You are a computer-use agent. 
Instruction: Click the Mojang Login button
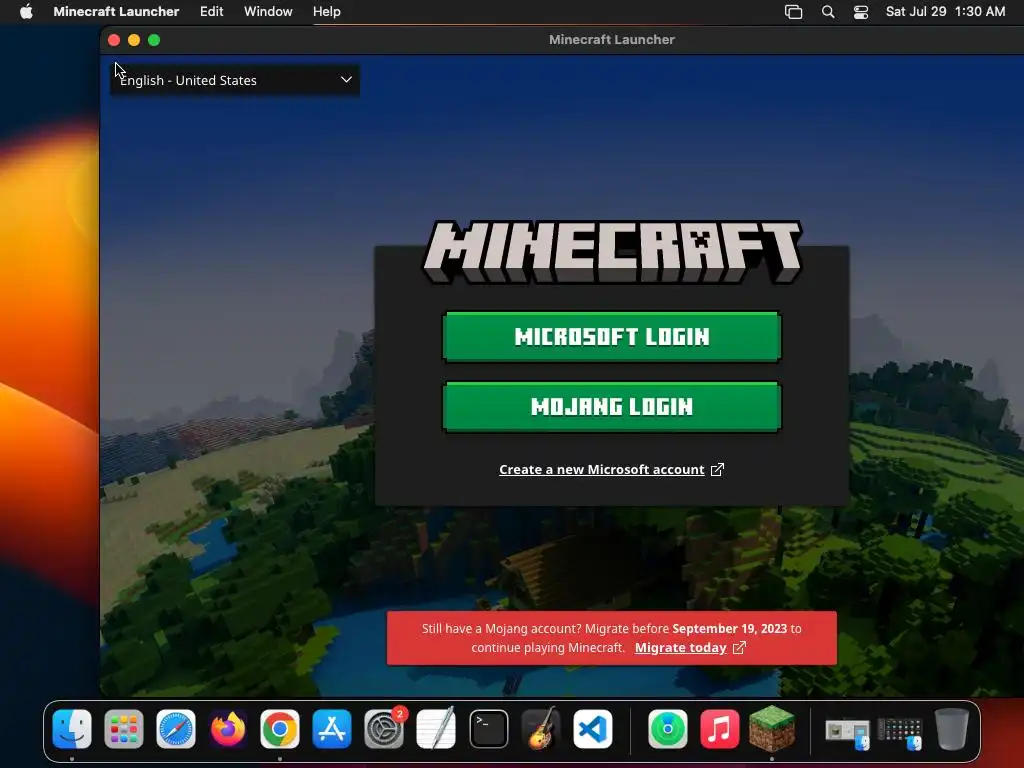tap(612, 407)
